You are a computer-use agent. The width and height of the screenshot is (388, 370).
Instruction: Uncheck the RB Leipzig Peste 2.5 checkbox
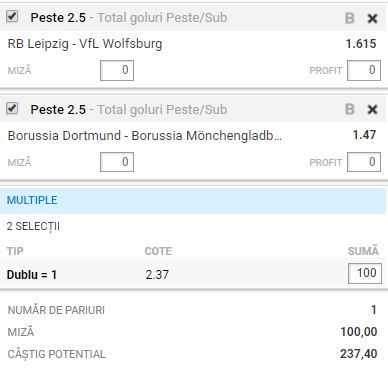pos(12,16)
